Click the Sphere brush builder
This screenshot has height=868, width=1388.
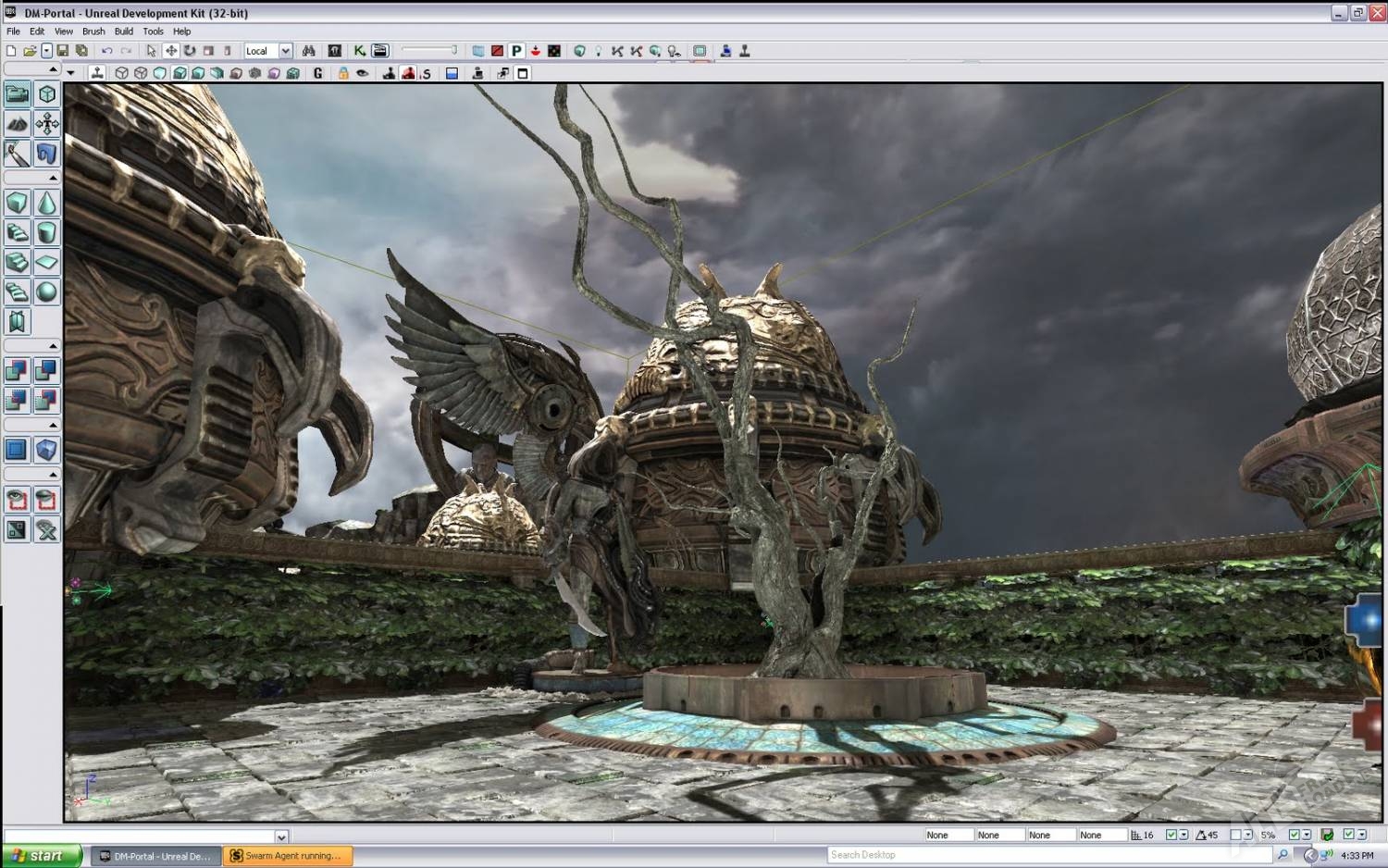pyautogui.click(x=46, y=292)
